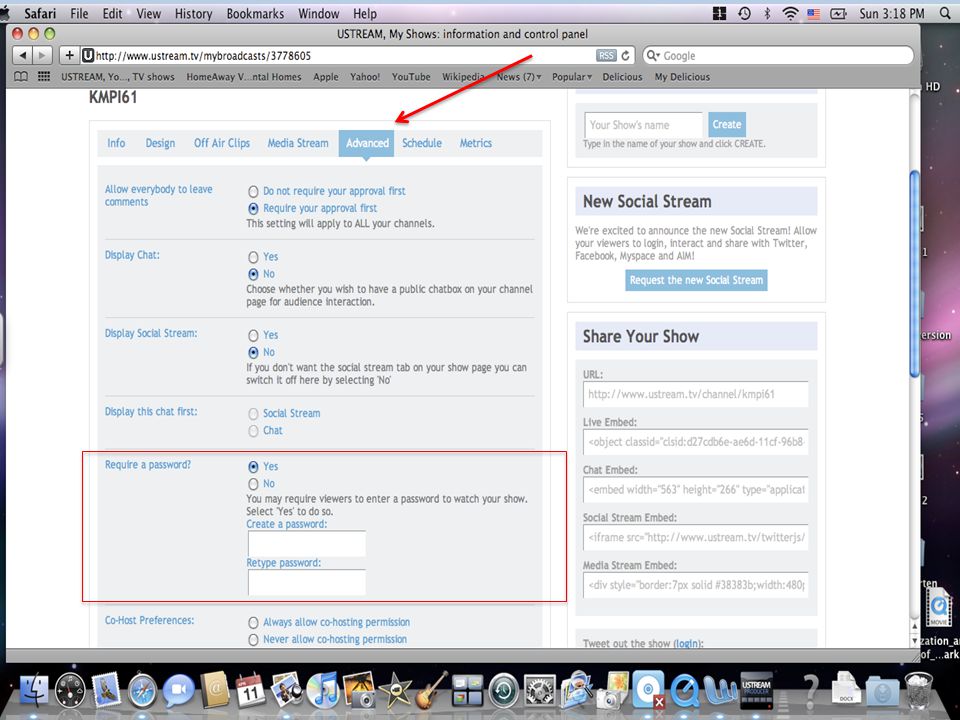
Task: Expand the Popular bookmarks dropdown
Action: (x=572, y=77)
